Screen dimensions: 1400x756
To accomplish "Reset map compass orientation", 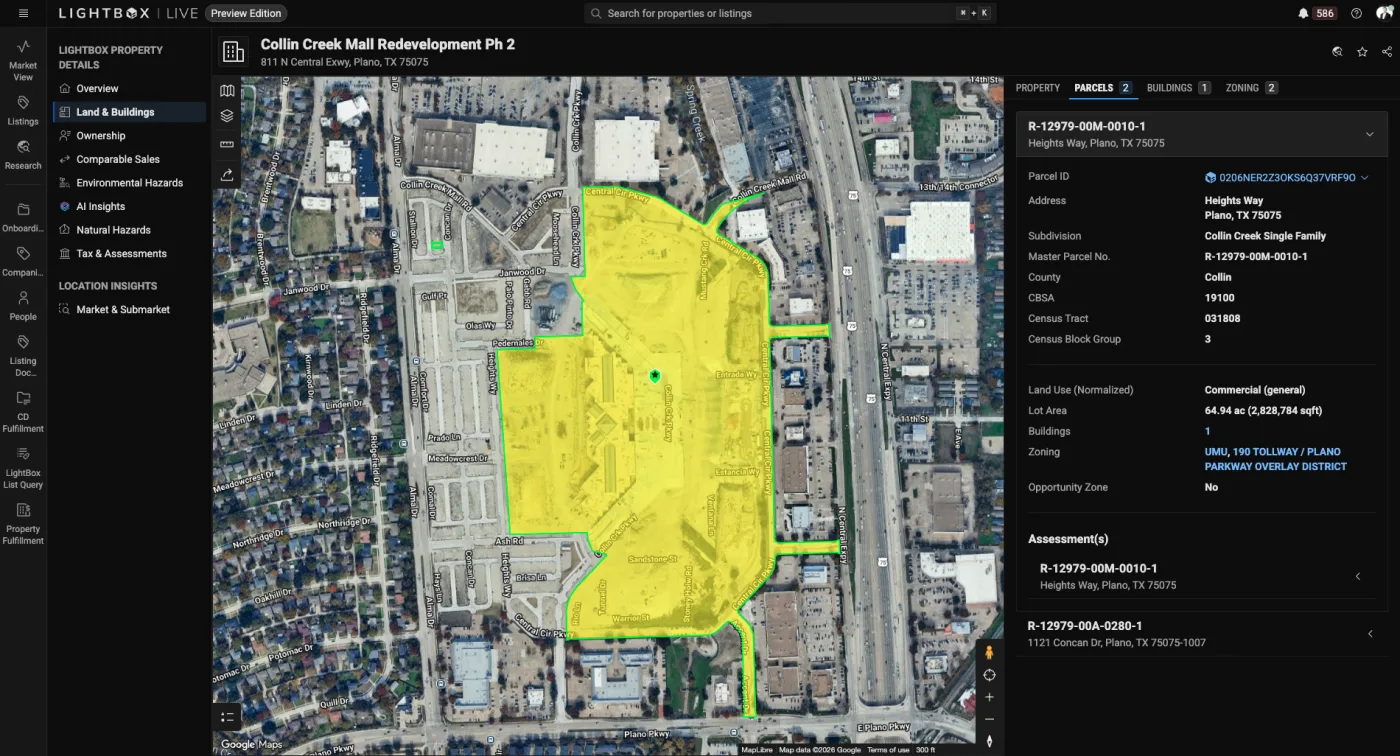I will tap(989, 741).
